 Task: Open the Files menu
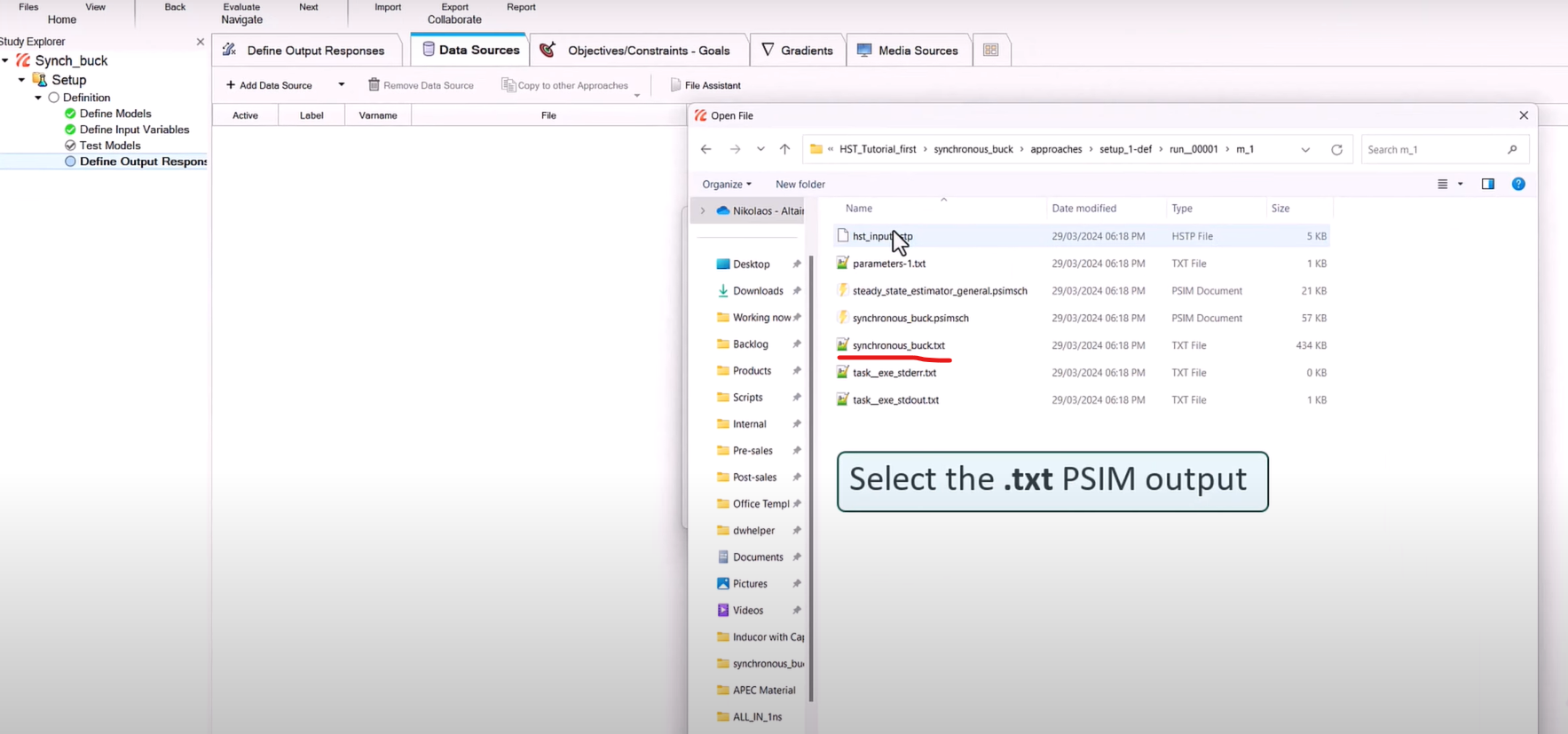coord(28,7)
